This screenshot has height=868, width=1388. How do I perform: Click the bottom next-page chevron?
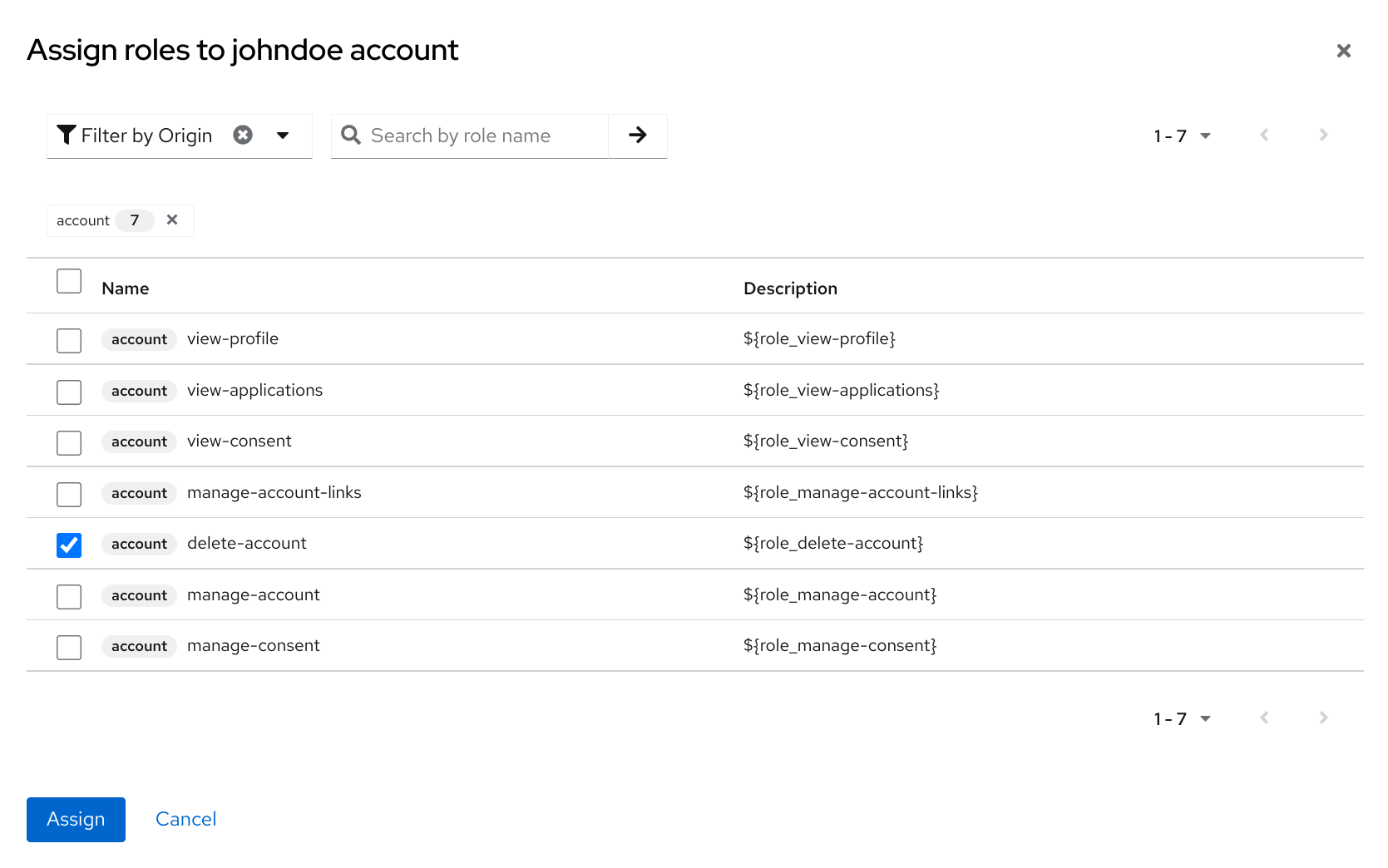pyautogui.click(x=1322, y=718)
